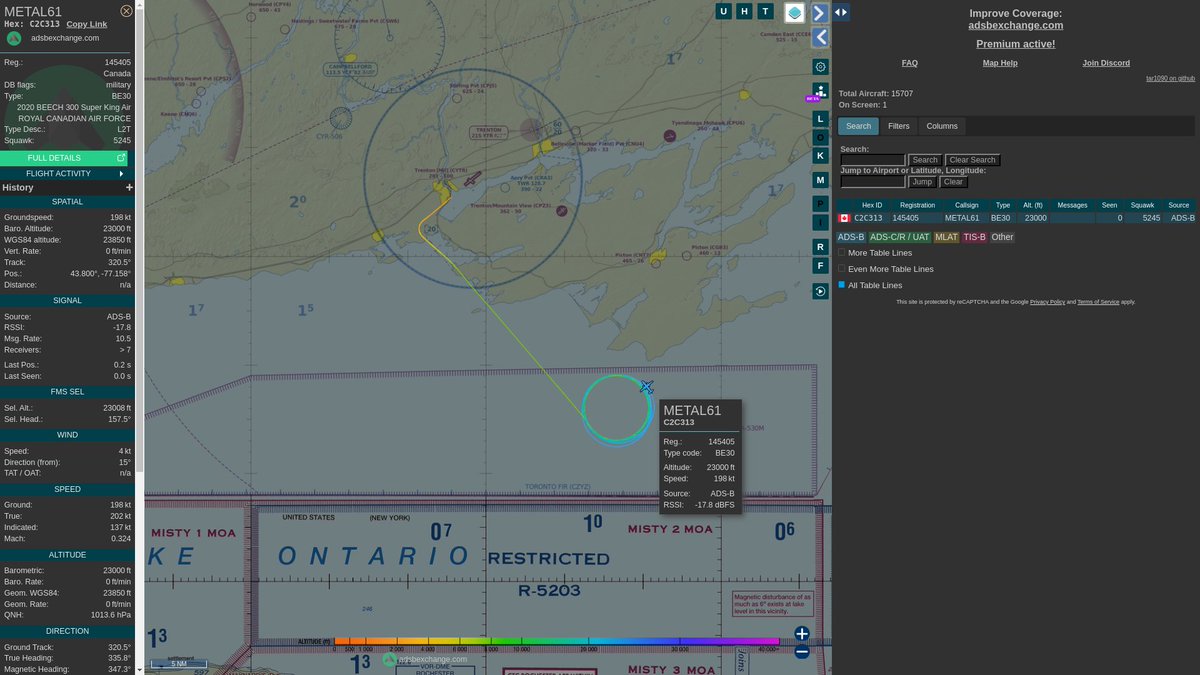Screen dimensions: 1200x675
Task: Toggle the F map option button
Action: (x=820, y=266)
